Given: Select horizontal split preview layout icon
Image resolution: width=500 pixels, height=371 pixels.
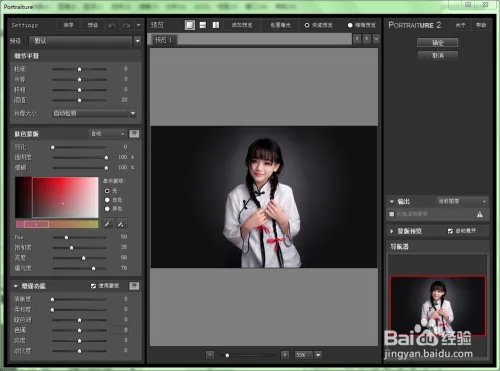Looking at the screenshot, I should click(x=203, y=25).
